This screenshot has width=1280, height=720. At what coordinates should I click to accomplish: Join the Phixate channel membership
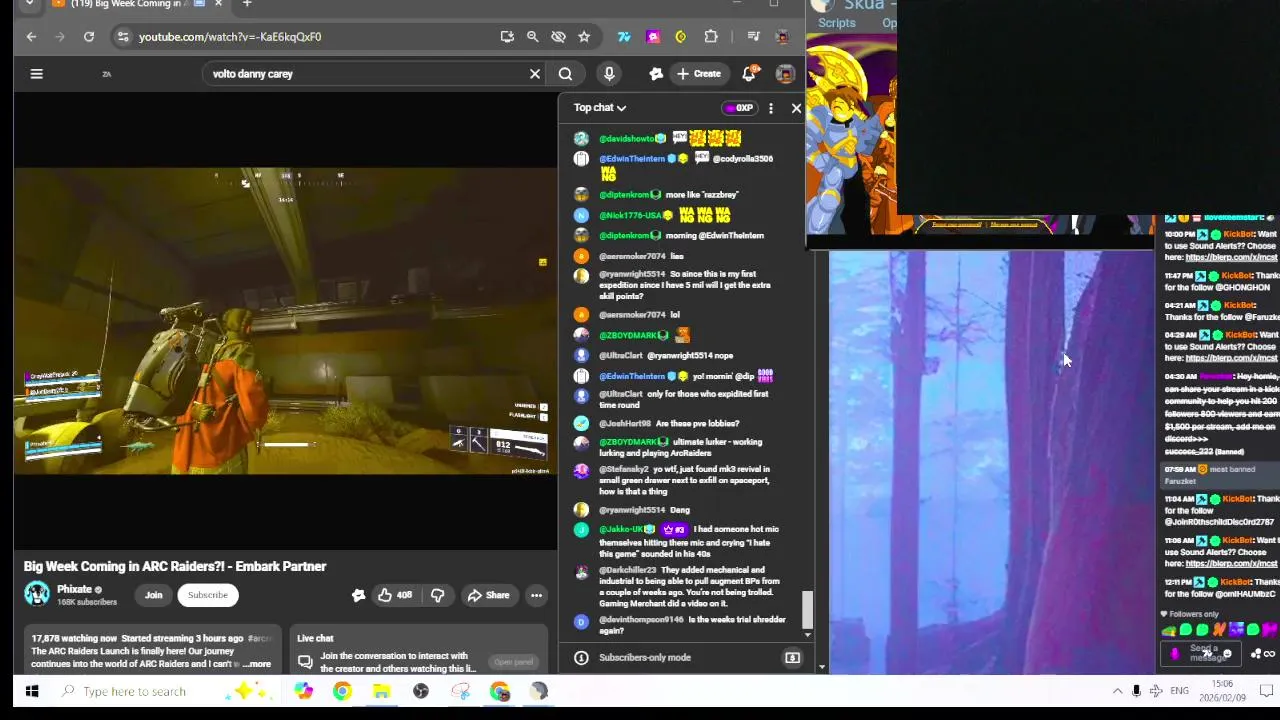153,595
